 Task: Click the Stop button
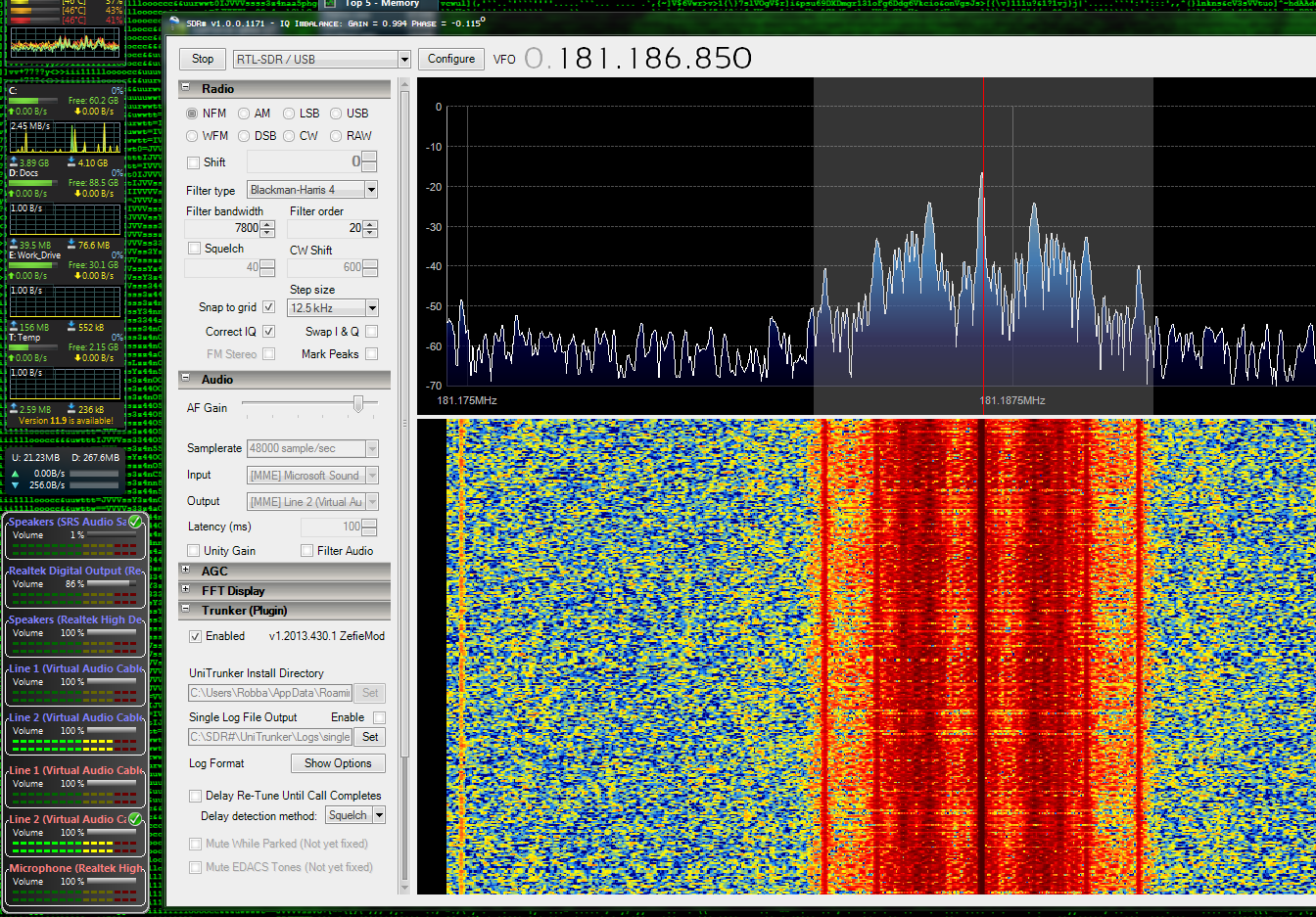pyautogui.click(x=203, y=59)
